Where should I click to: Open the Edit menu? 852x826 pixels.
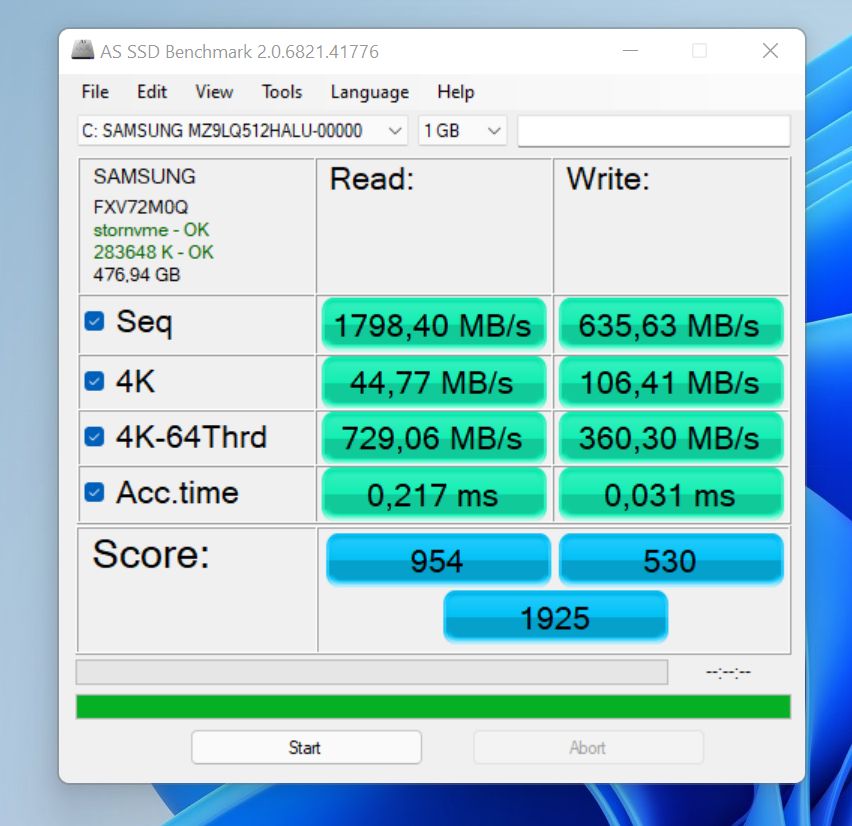pyautogui.click(x=152, y=92)
